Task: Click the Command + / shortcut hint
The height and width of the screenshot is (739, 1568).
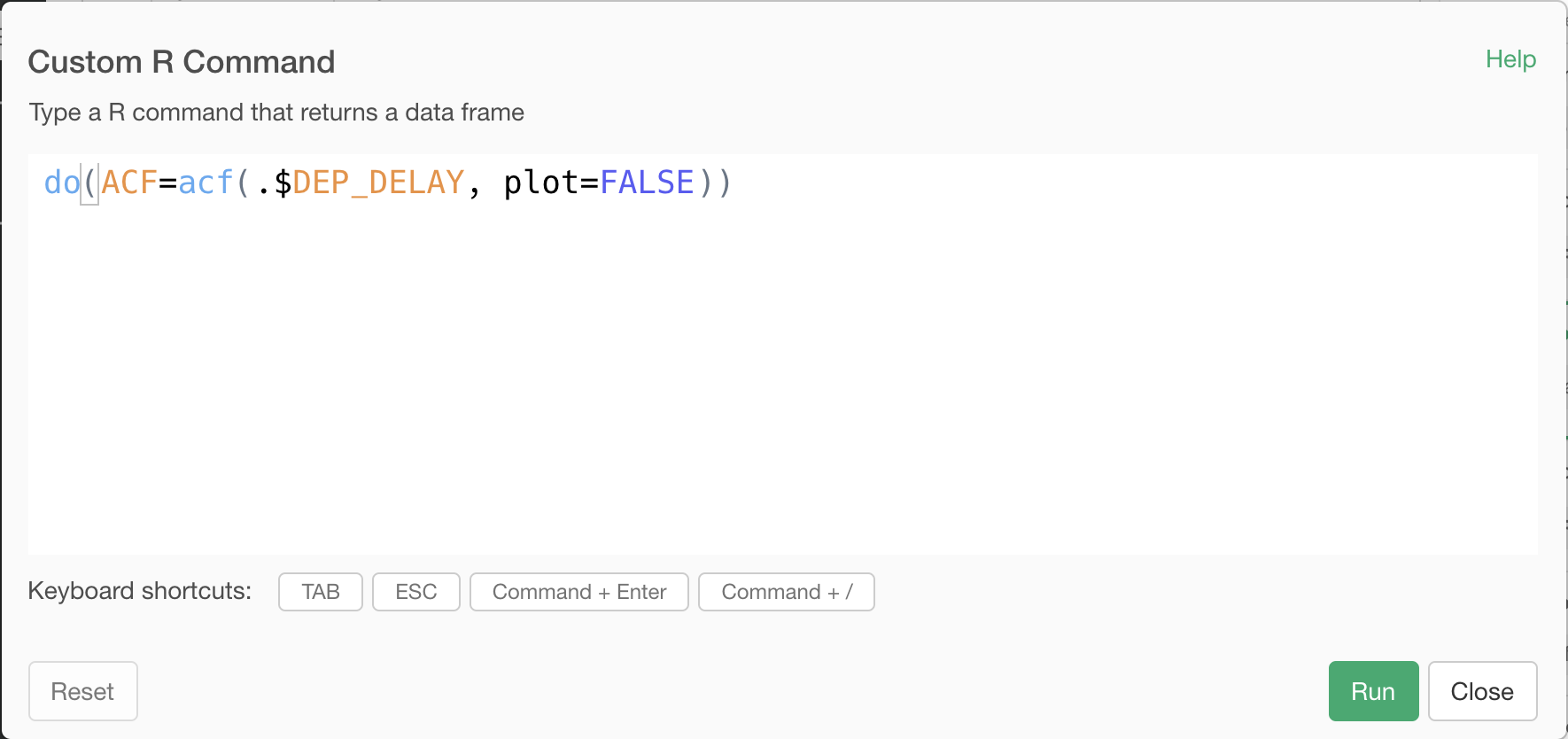Action: tap(787, 592)
